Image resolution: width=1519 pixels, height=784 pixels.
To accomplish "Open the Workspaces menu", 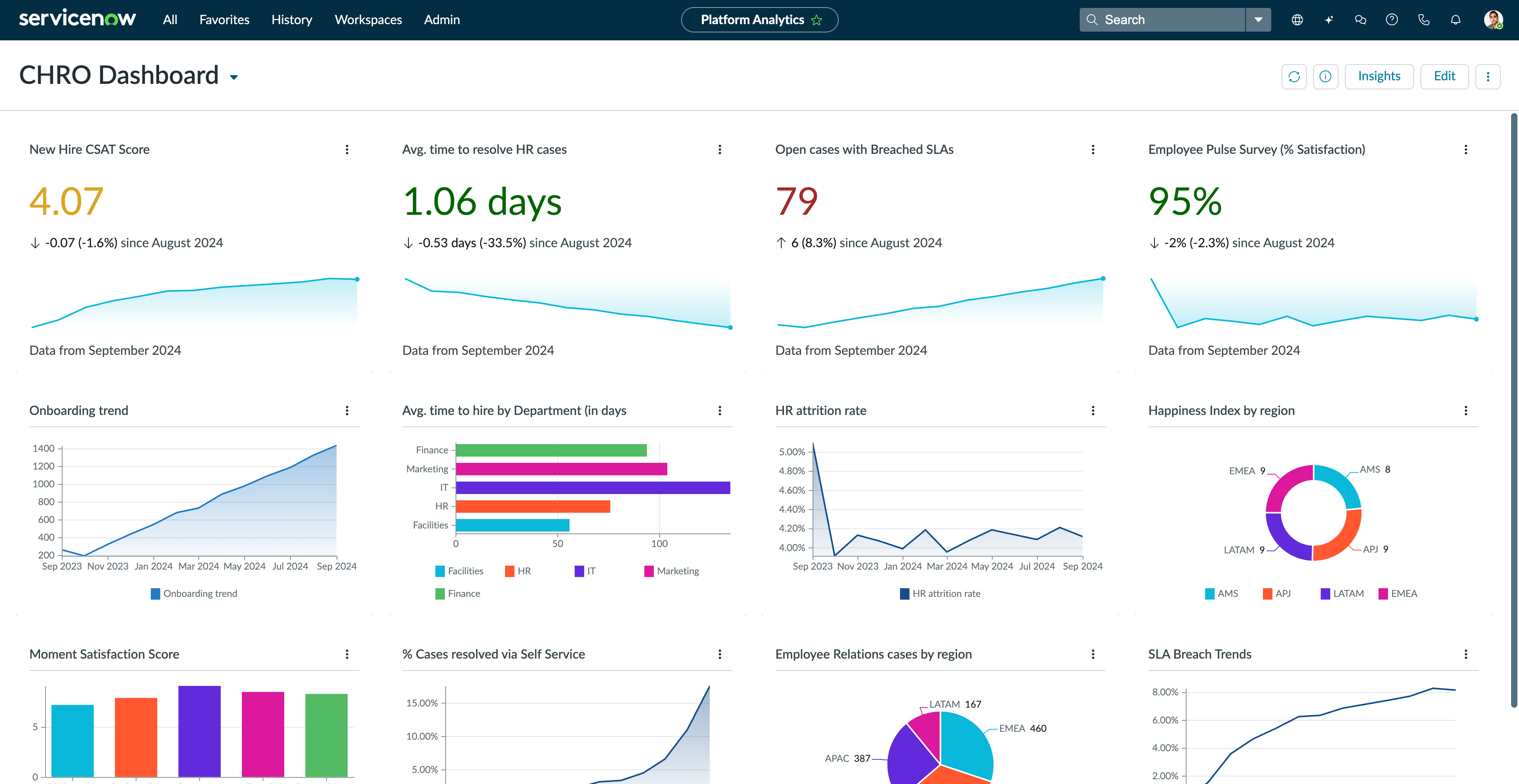I will (x=368, y=20).
